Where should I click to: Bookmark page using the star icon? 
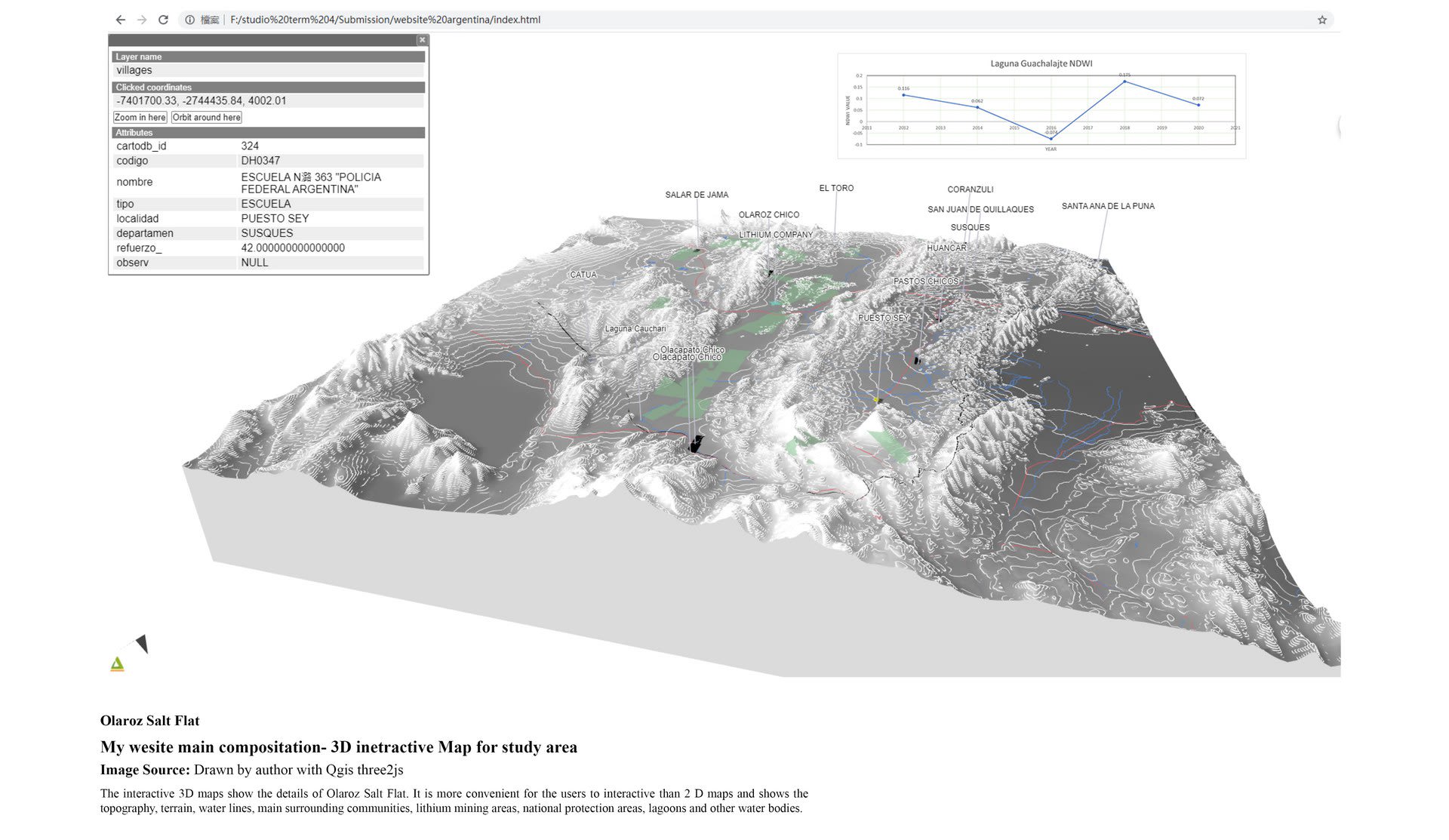pyautogui.click(x=1322, y=20)
